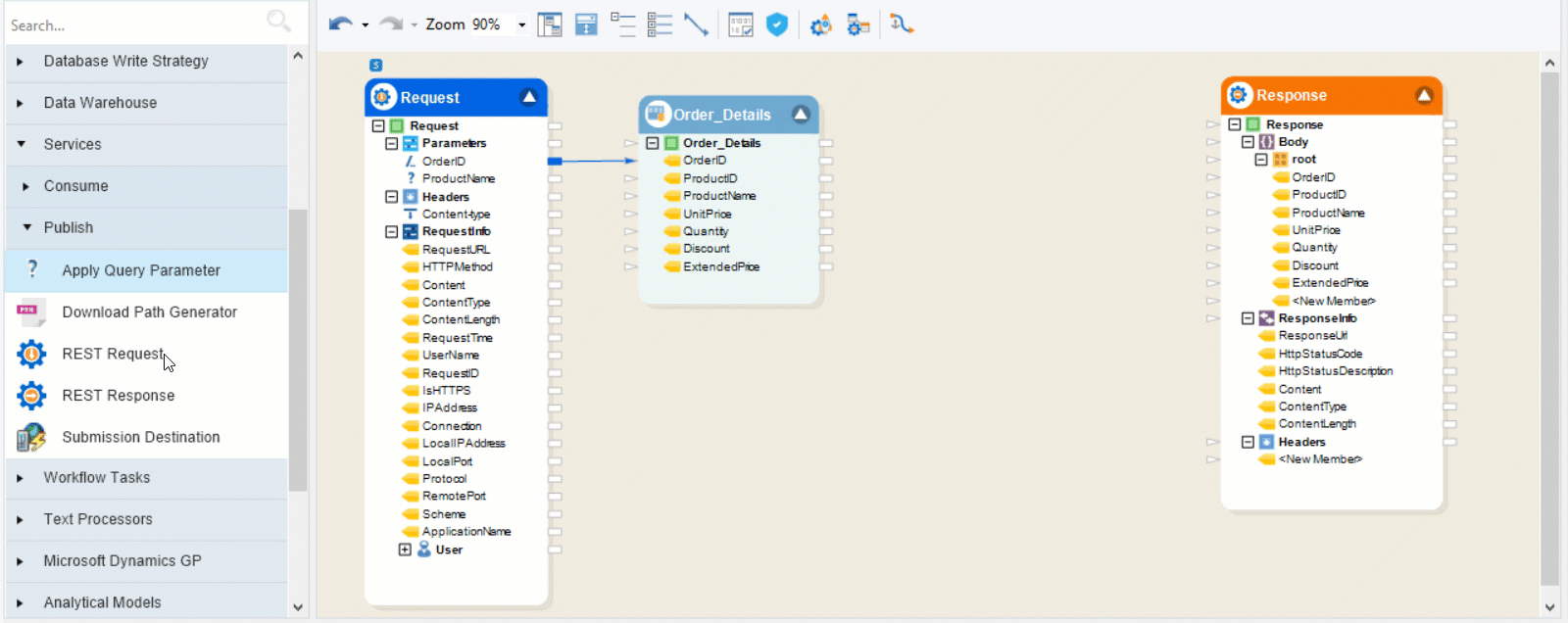
Task: Click the search magnifier icon
Action: coord(278,22)
